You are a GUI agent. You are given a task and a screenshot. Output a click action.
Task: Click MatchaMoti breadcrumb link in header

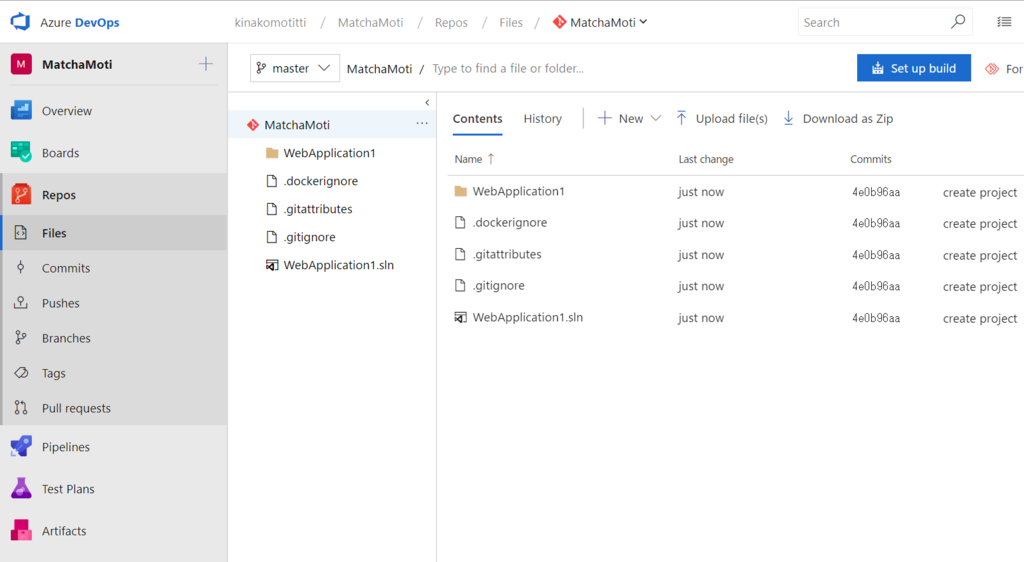coord(370,22)
